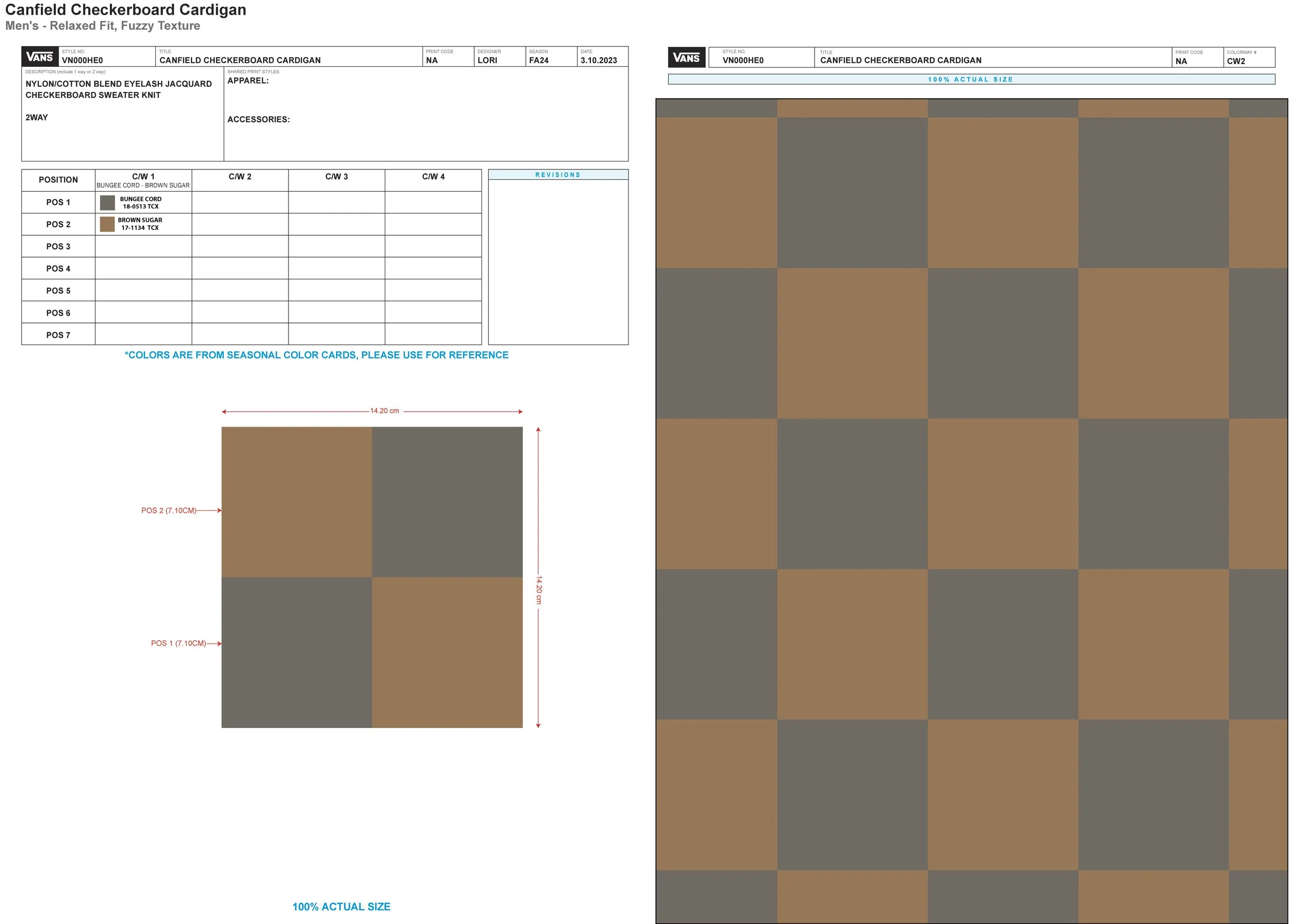Image resolution: width=1307 pixels, height=924 pixels.
Task: Click the empty C/W 1 cell in POS 3
Action: click(x=143, y=246)
